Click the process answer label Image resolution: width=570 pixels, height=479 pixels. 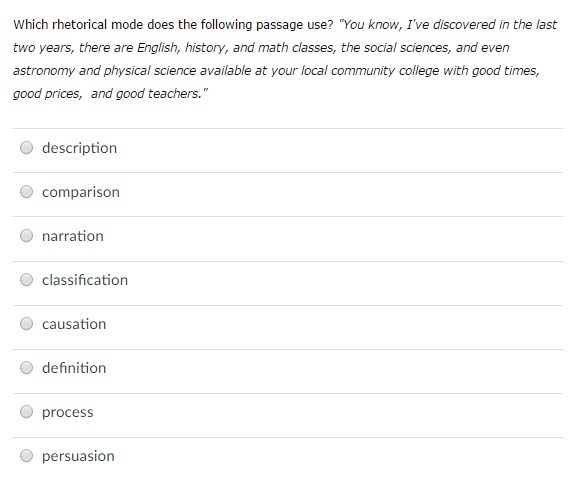coord(68,412)
